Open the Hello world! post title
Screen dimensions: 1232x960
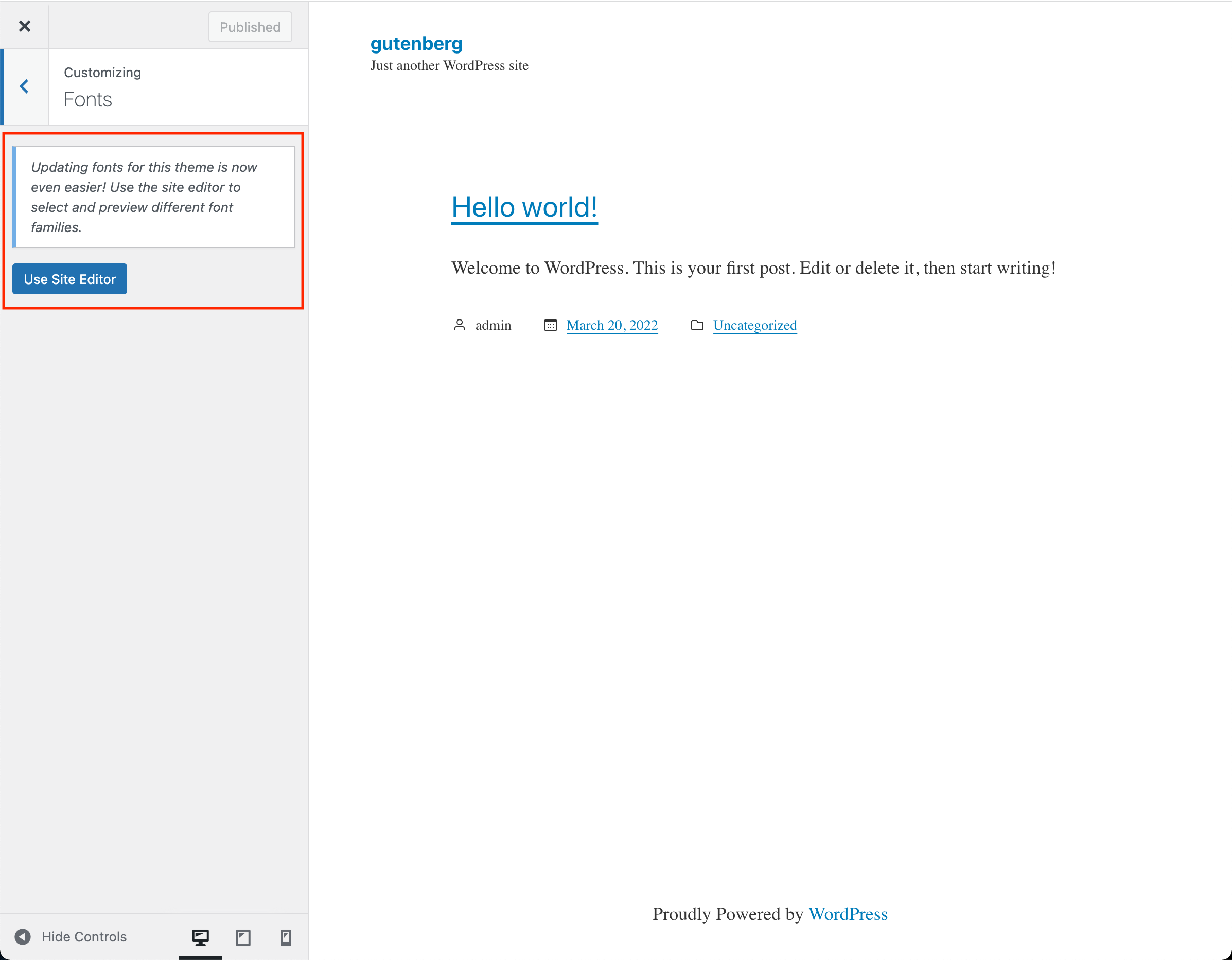pos(524,207)
